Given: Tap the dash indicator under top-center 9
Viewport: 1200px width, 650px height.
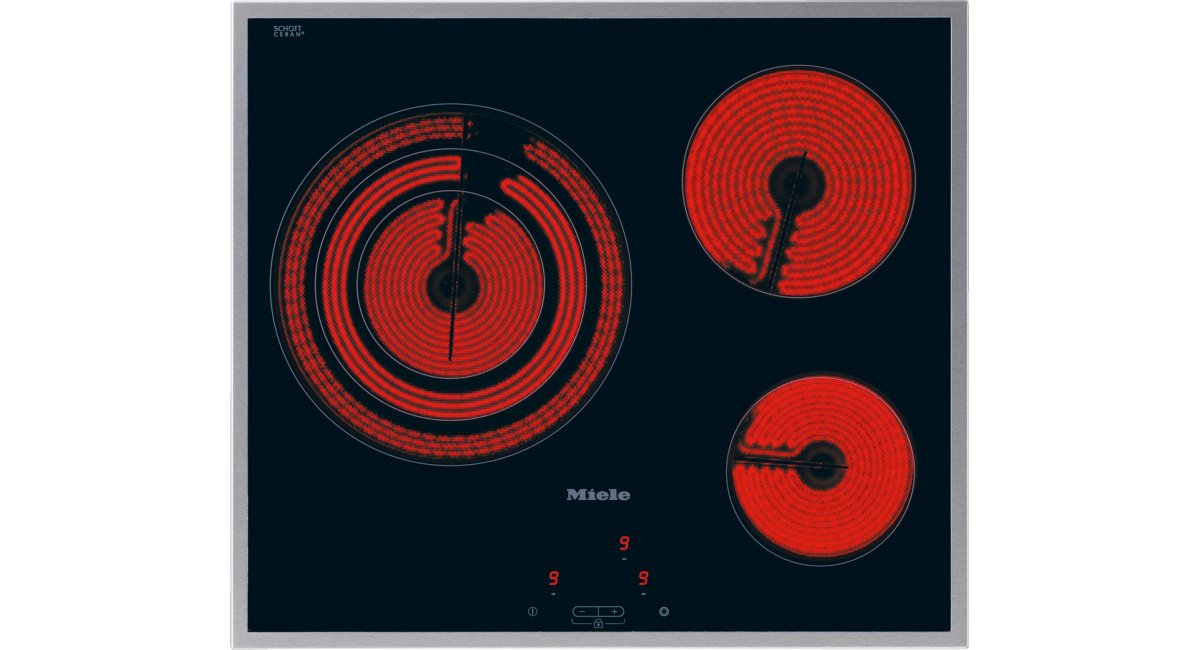Looking at the screenshot, I should [x=623, y=559].
